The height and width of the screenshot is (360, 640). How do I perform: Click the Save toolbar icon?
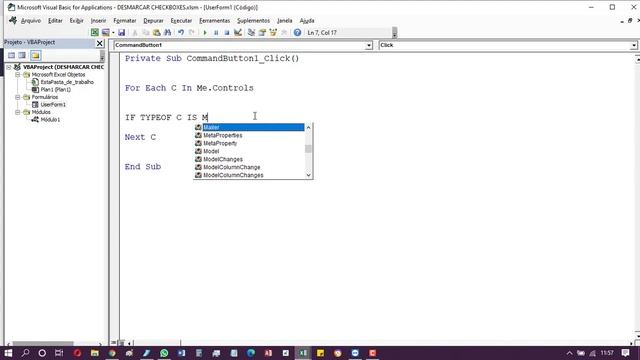[121, 33]
